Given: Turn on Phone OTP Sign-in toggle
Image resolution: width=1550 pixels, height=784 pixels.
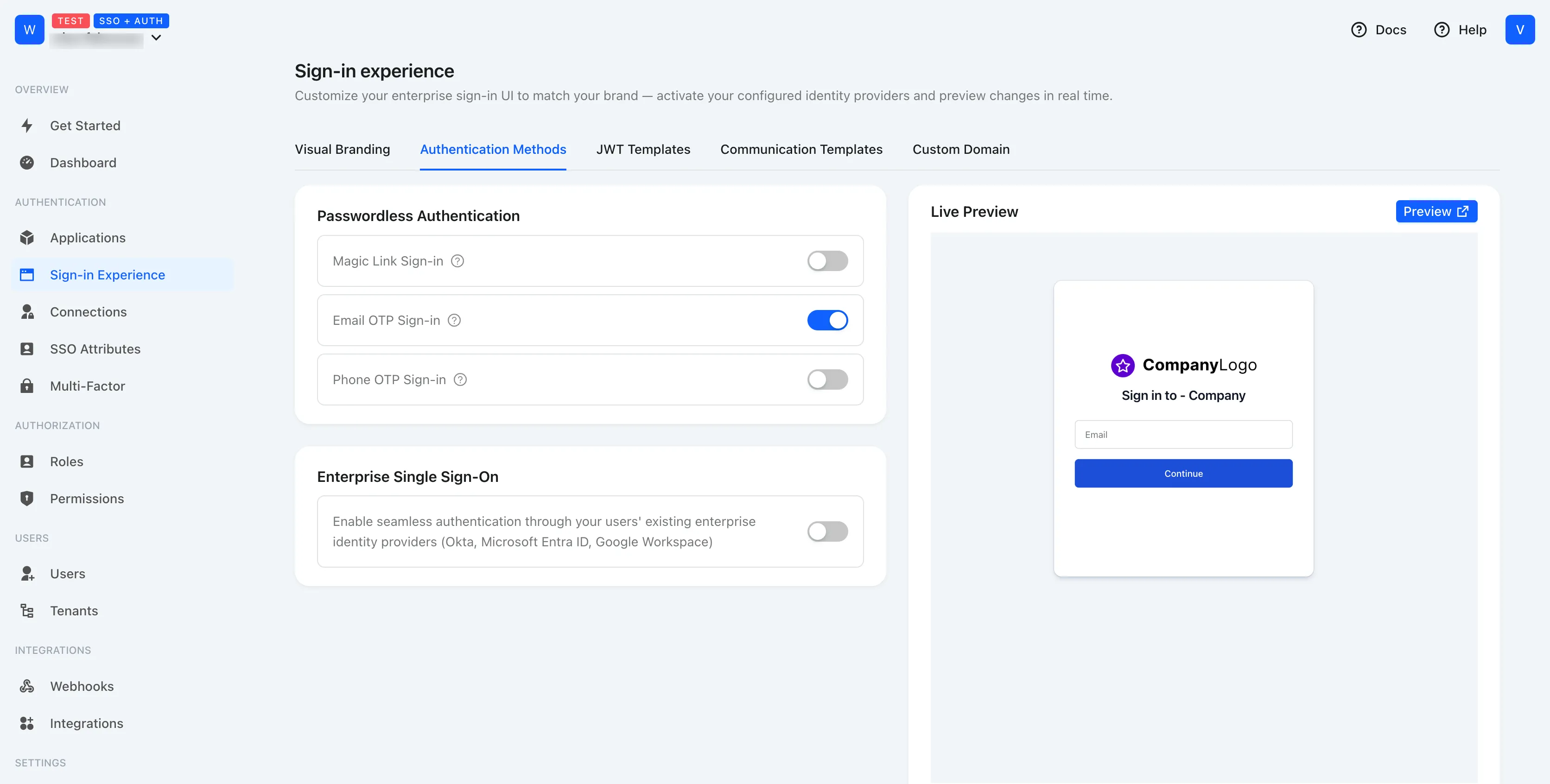Looking at the screenshot, I should point(827,379).
